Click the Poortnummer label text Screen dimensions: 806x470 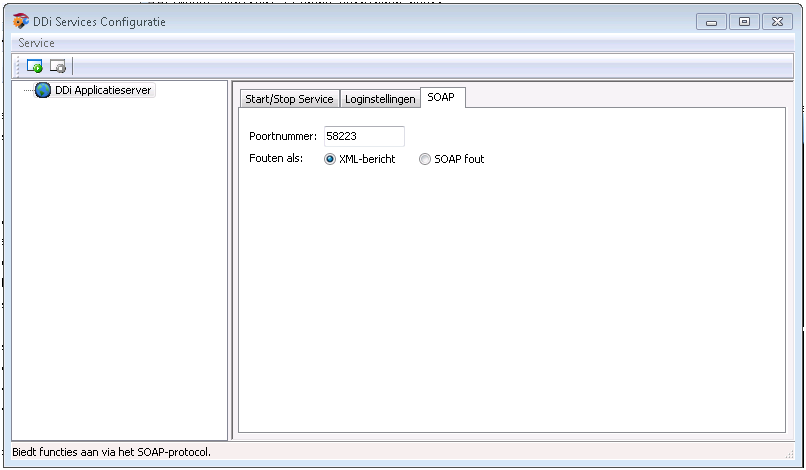[x=282, y=136]
